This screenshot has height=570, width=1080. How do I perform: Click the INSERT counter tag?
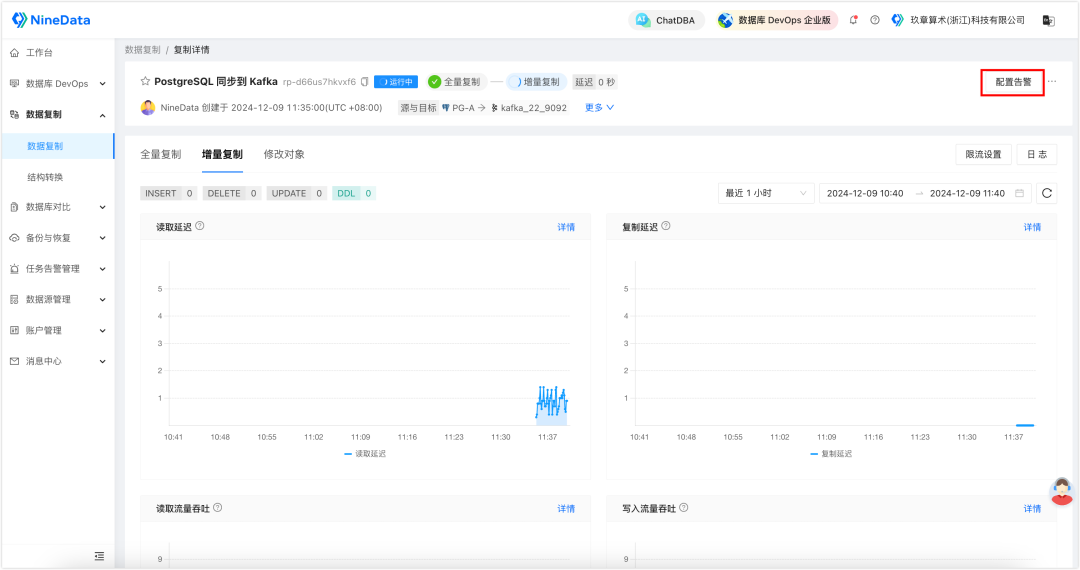[169, 193]
